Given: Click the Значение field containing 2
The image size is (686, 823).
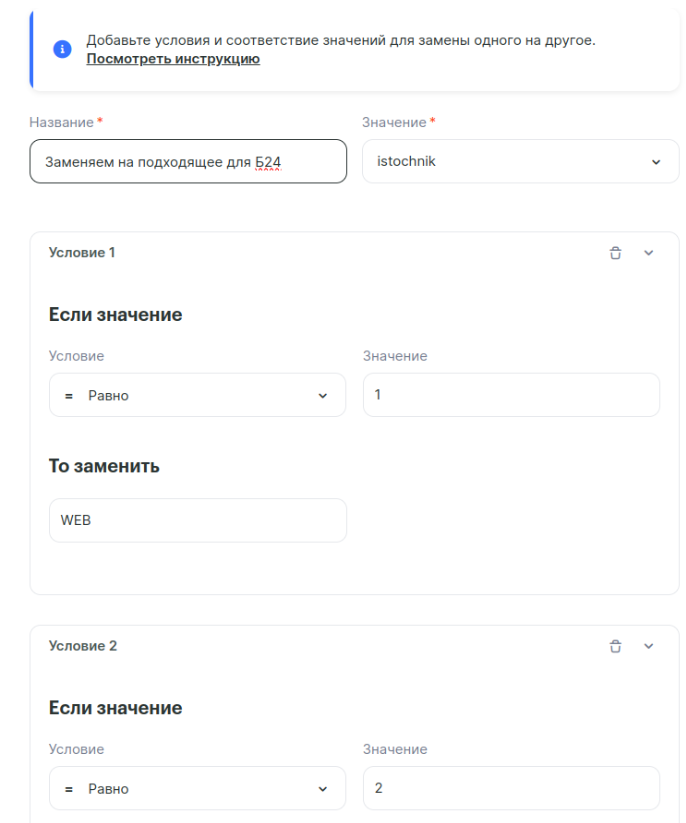Looking at the screenshot, I should [511, 788].
